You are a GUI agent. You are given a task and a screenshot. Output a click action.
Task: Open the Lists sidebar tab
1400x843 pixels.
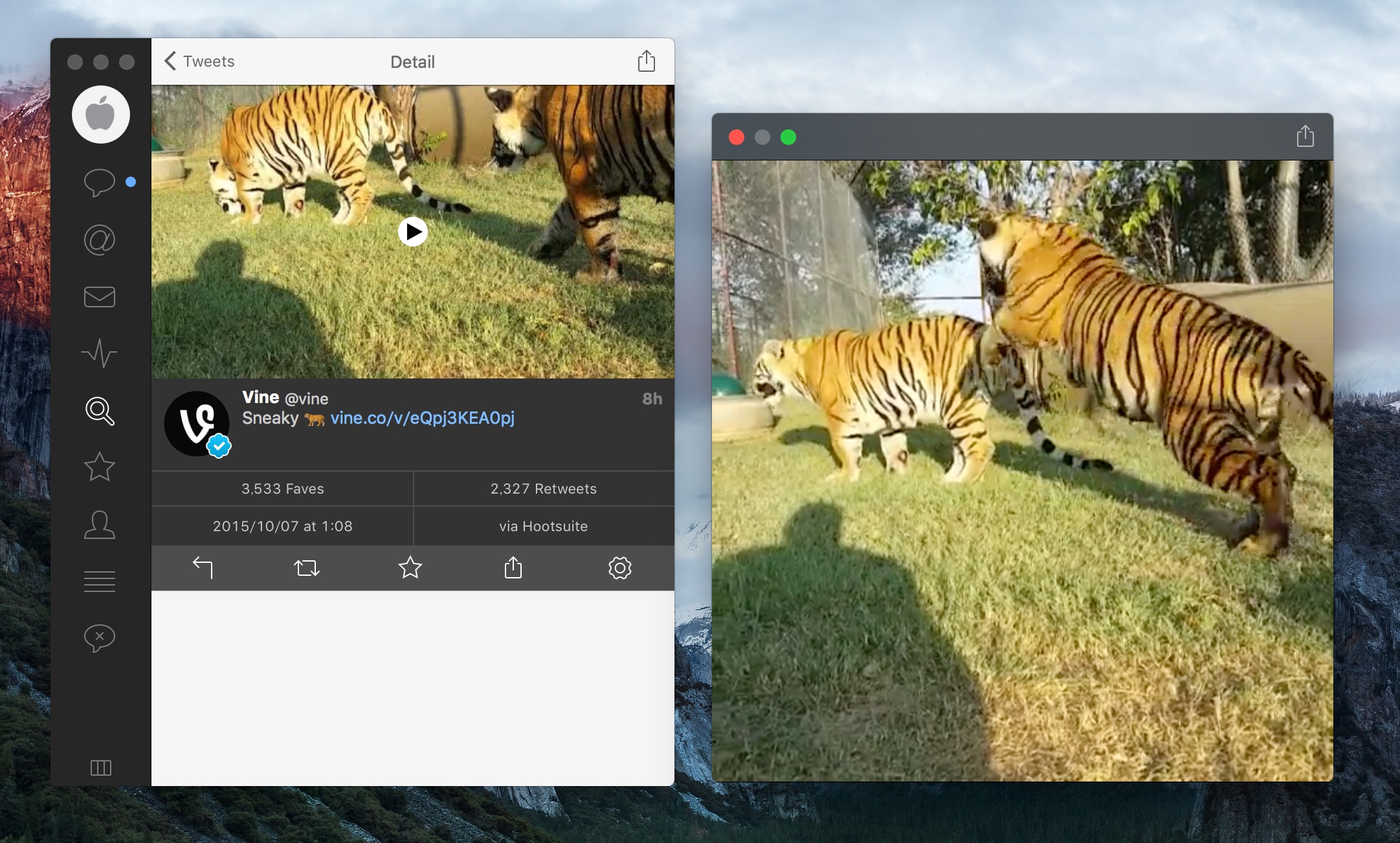99,581
